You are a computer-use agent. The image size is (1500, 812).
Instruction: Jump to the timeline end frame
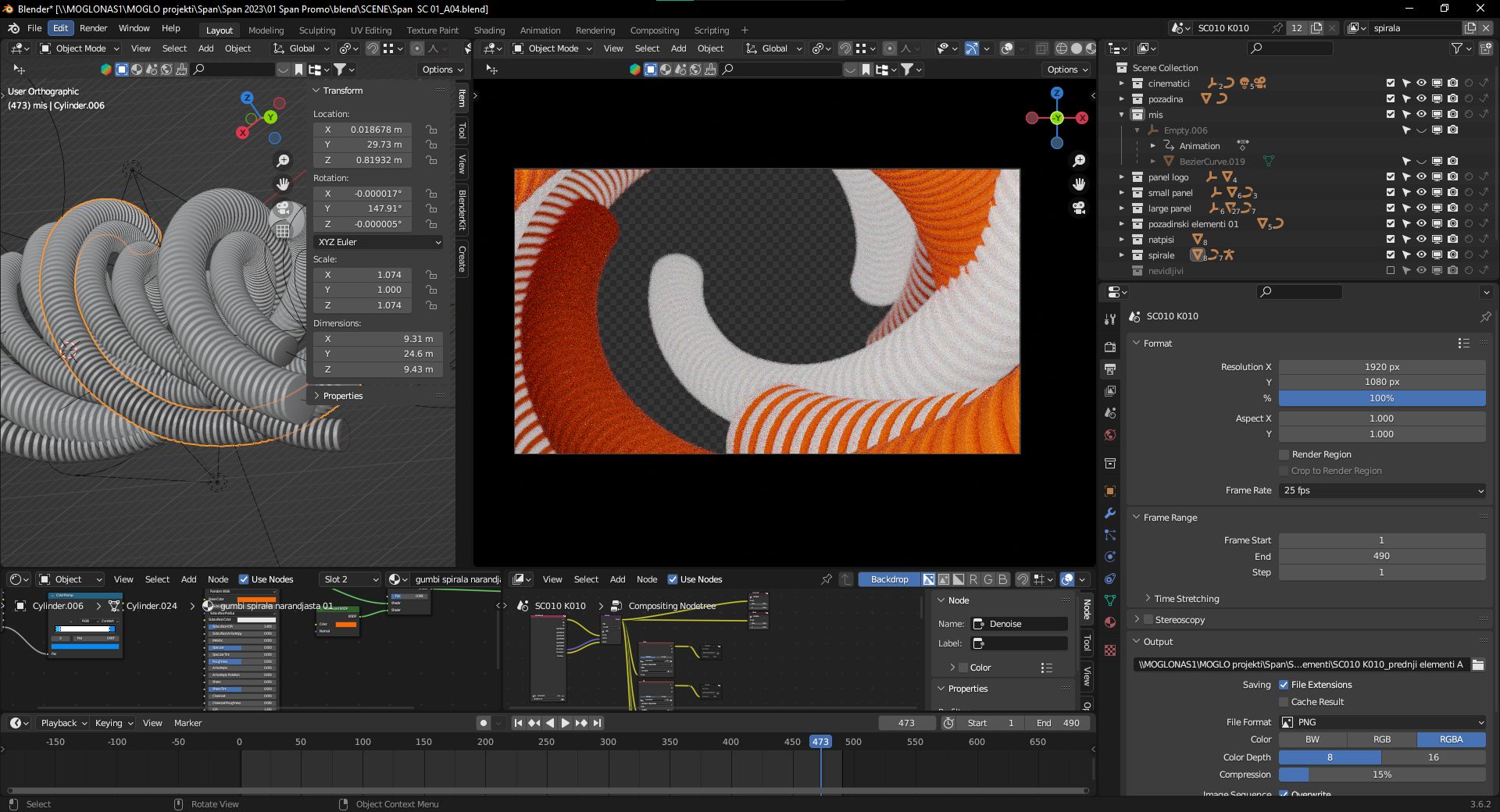click(x=597, y=723)
